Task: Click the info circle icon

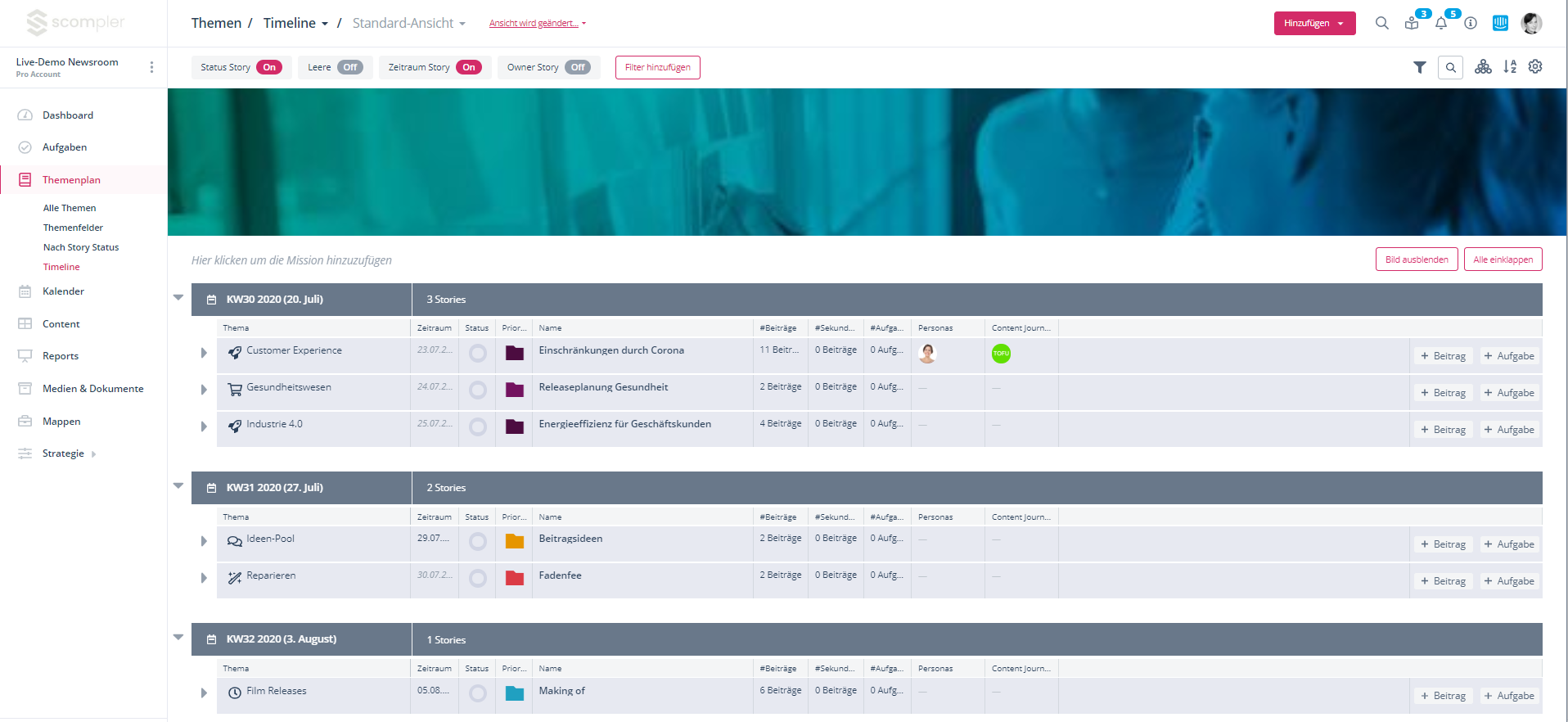Action: pos(1471,23)
